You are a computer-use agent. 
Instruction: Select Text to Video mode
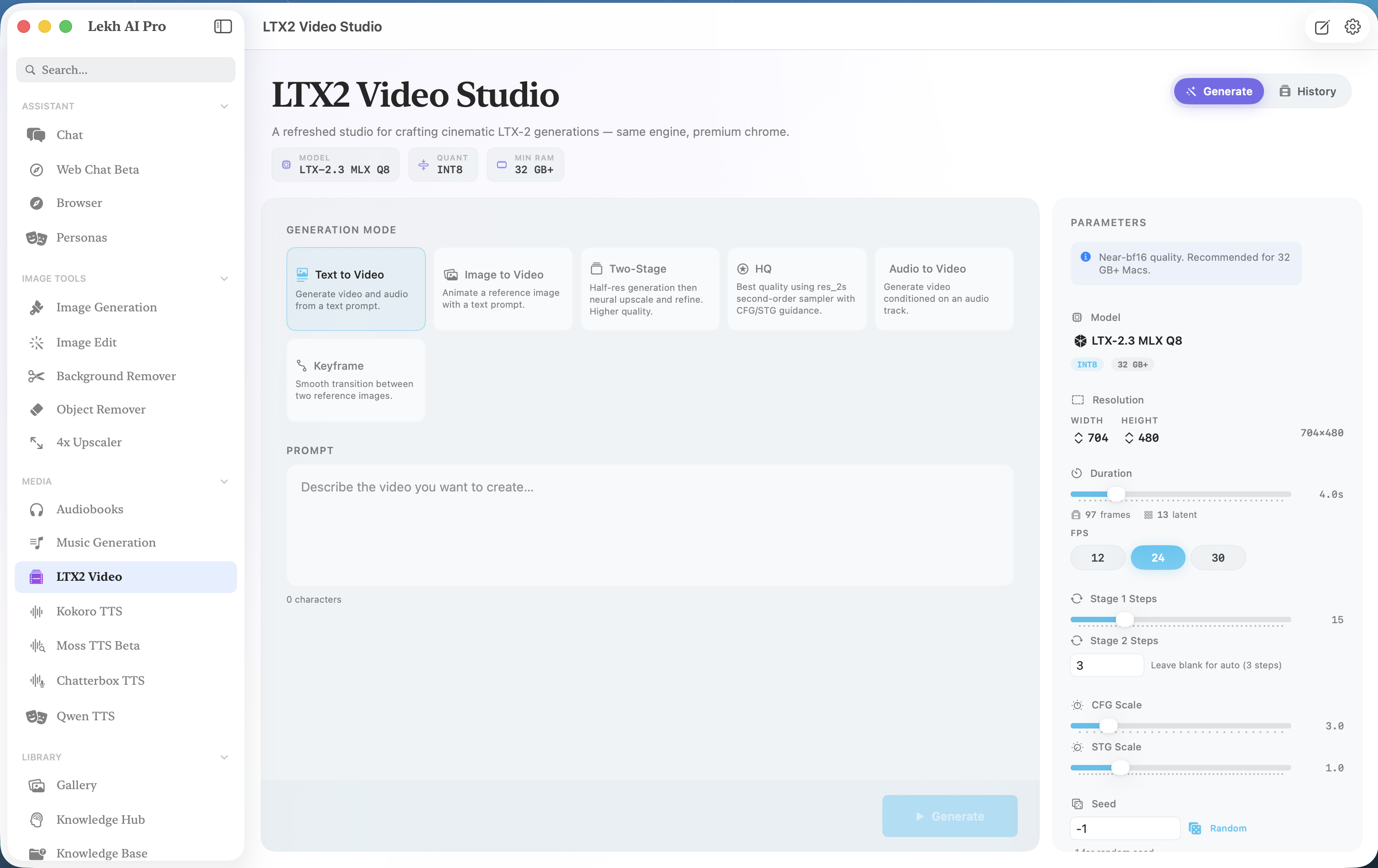[x=356, y=289]
